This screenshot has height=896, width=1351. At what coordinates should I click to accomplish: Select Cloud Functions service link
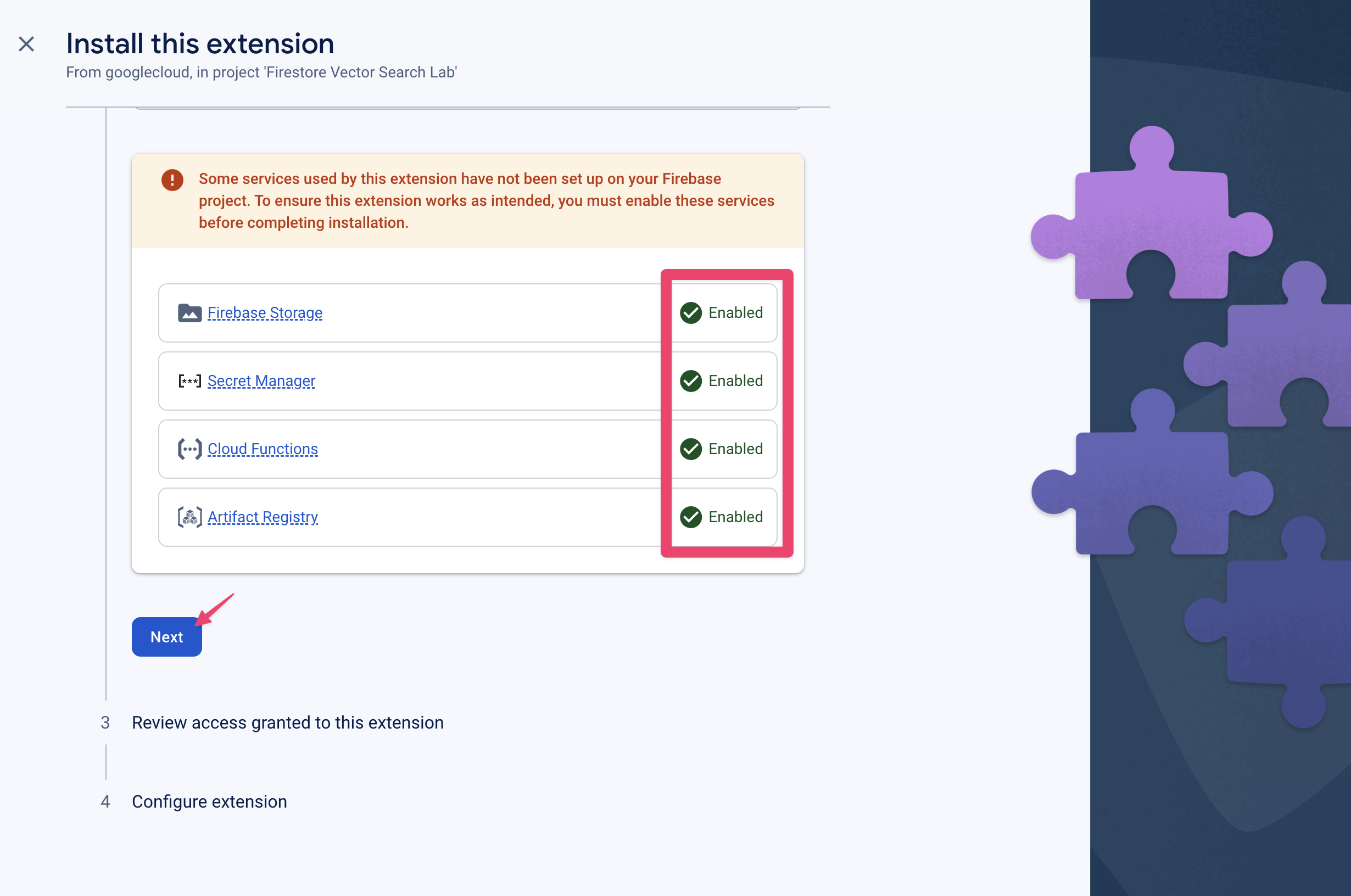pyautogui.click(x=262, y=448)
